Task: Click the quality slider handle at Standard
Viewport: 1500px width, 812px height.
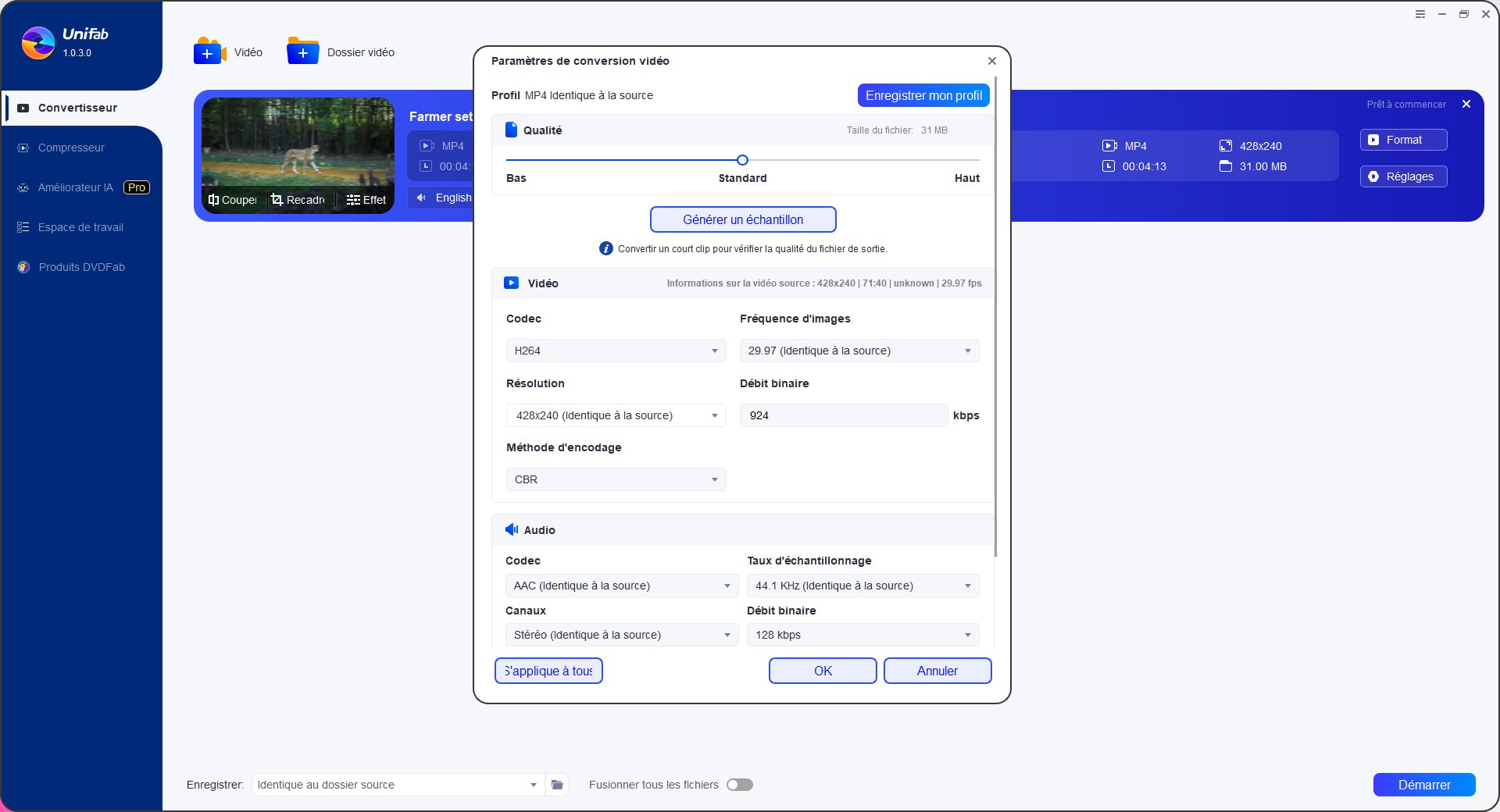Action: 742,160
